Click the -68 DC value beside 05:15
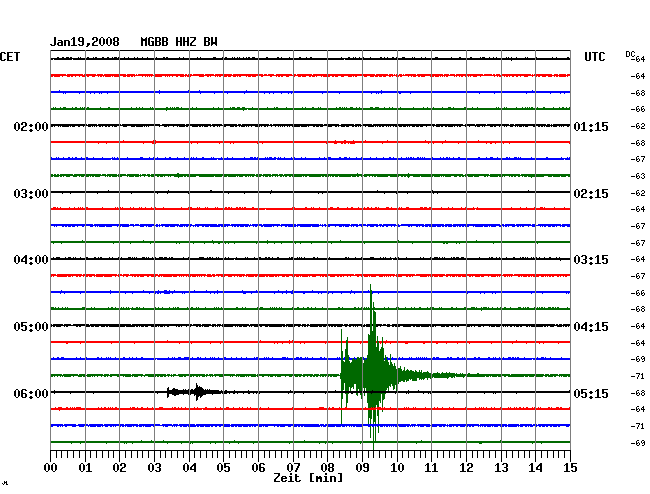Image resolution: width=650 pixels, height=494 pixels. tap(638, 393)
